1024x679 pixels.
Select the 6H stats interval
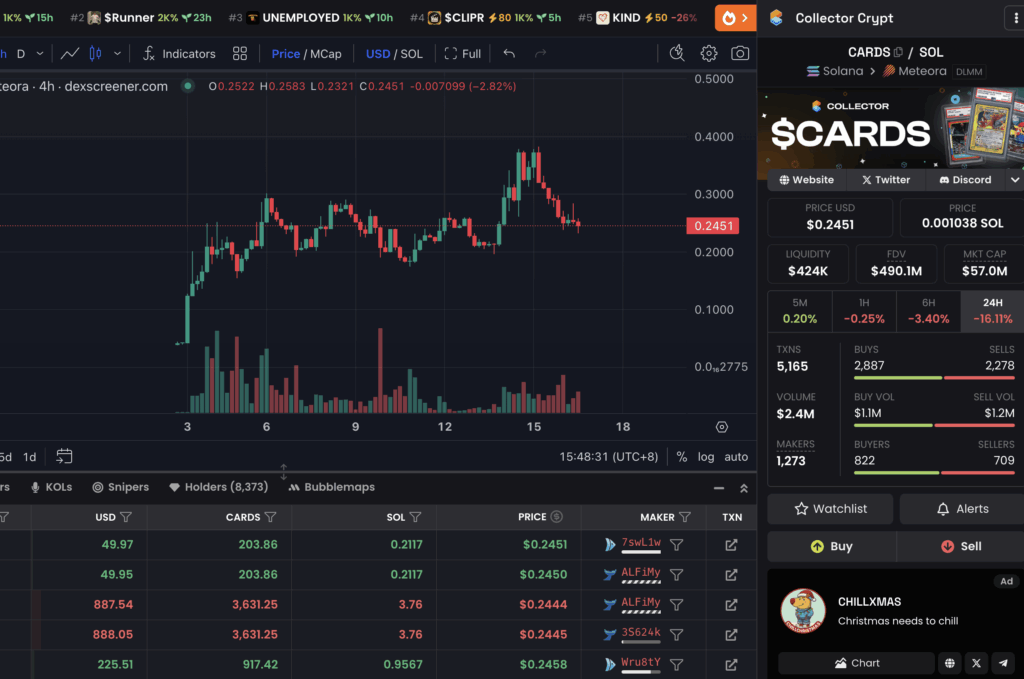pyautogui.click(x=928, y=311)
